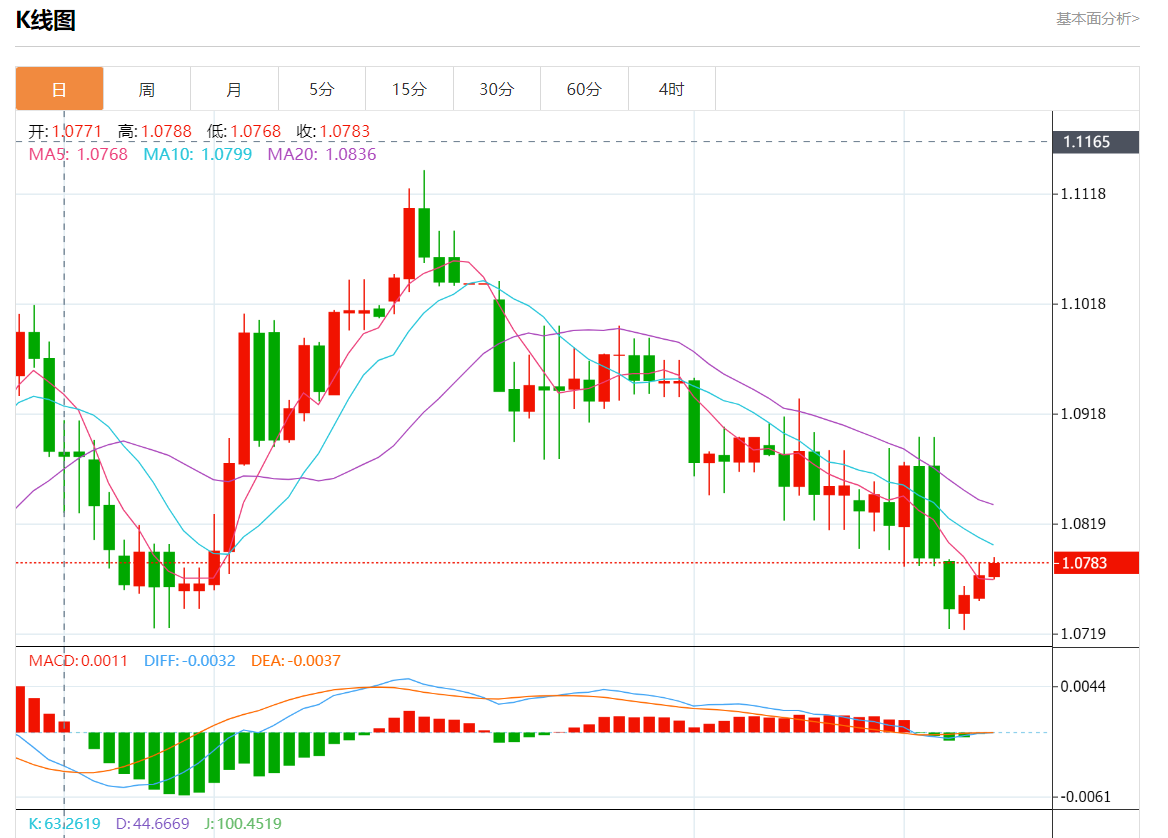This screenshot has height=838, width=1168.
Task: Open the 4时 interval tab
Action: 672,89
